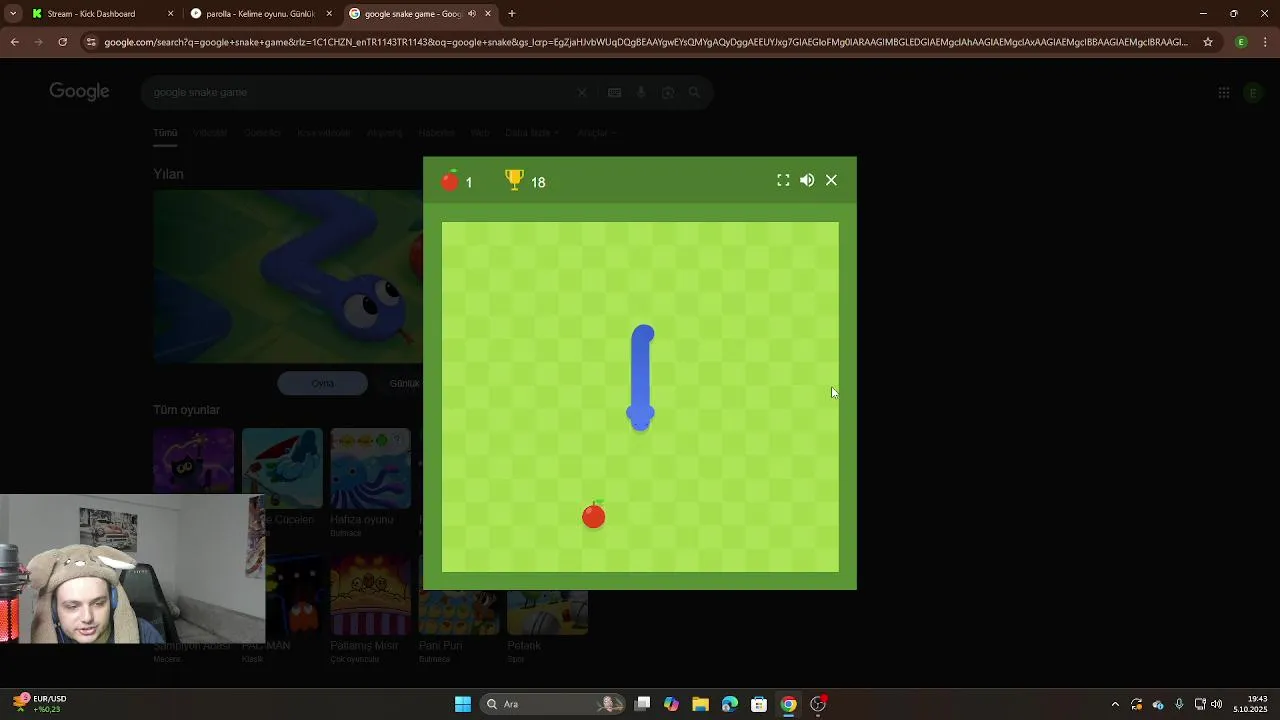
Task: Open Chrome profile avatar
Action: coord(1241,42)
